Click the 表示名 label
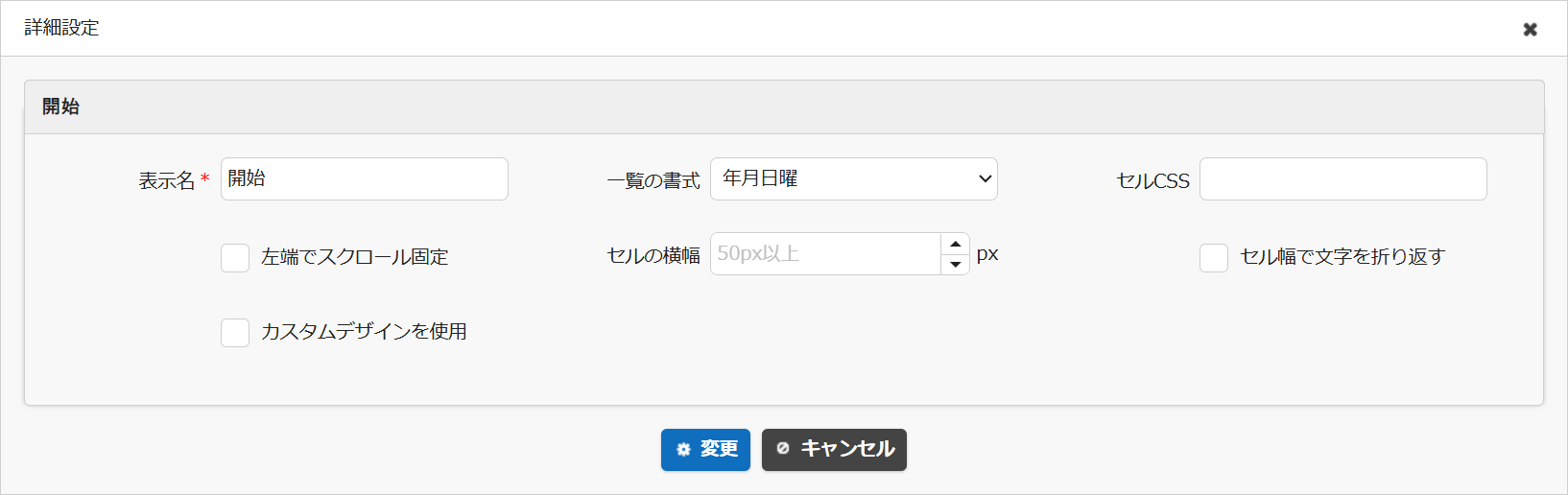Viewport: 1568px width, 495px height. pyautogui.click(x=167, y=180)
